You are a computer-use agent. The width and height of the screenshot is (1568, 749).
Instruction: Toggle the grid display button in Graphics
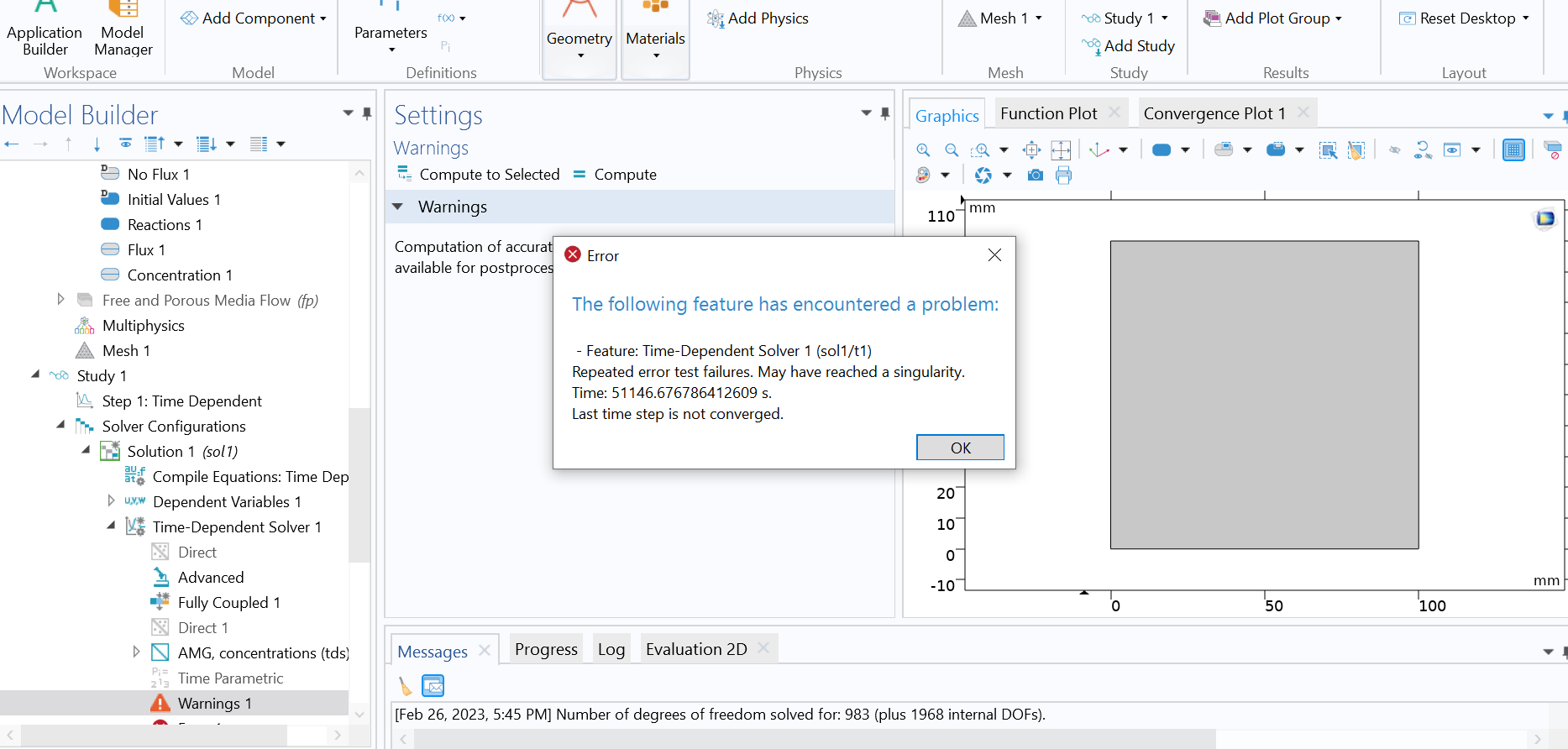[1513, 150]
